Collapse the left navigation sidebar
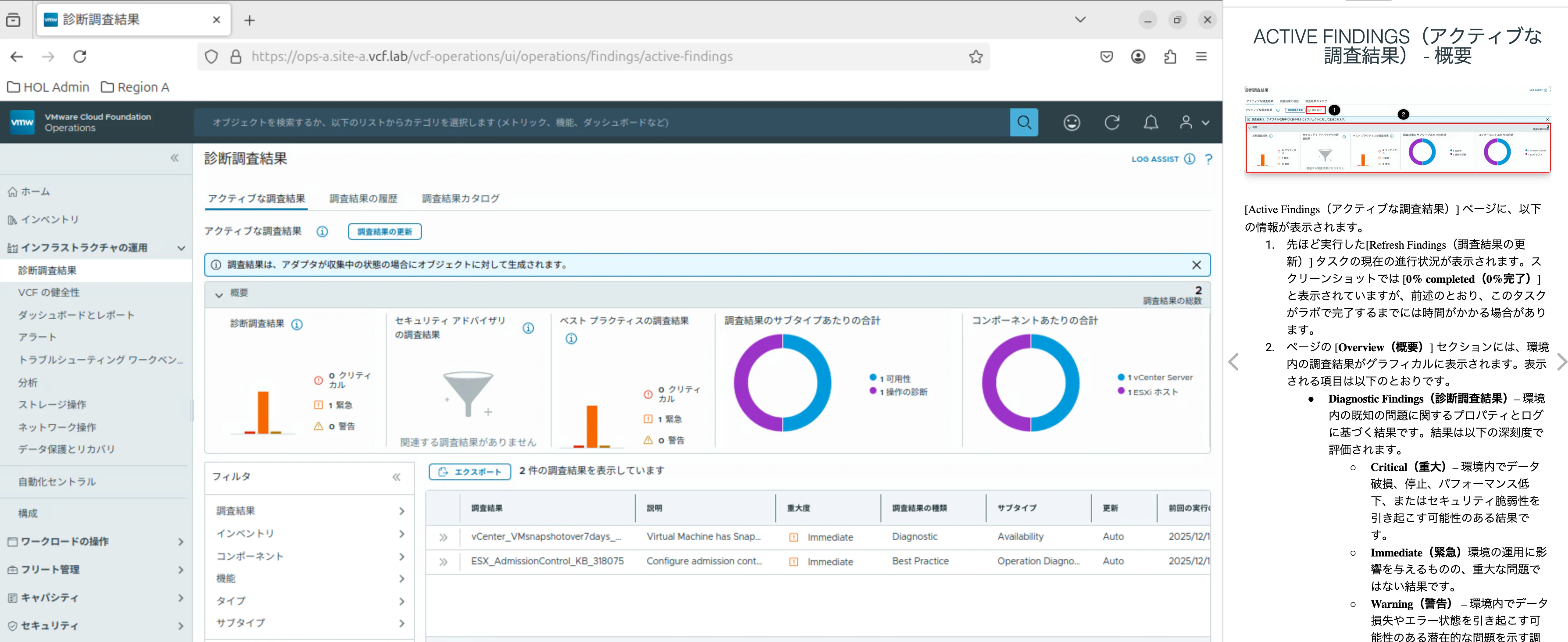This screenshot has width=1568, height=642. [175, 158]
